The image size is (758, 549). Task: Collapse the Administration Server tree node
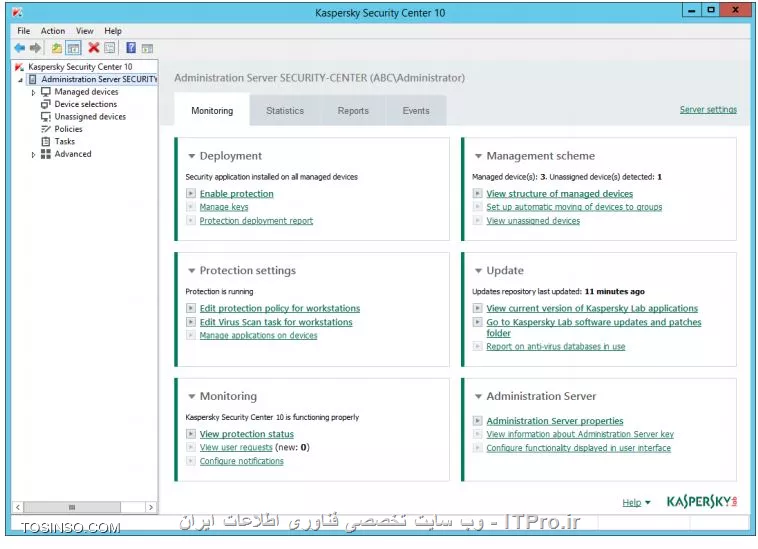click(x=21, y=80)
